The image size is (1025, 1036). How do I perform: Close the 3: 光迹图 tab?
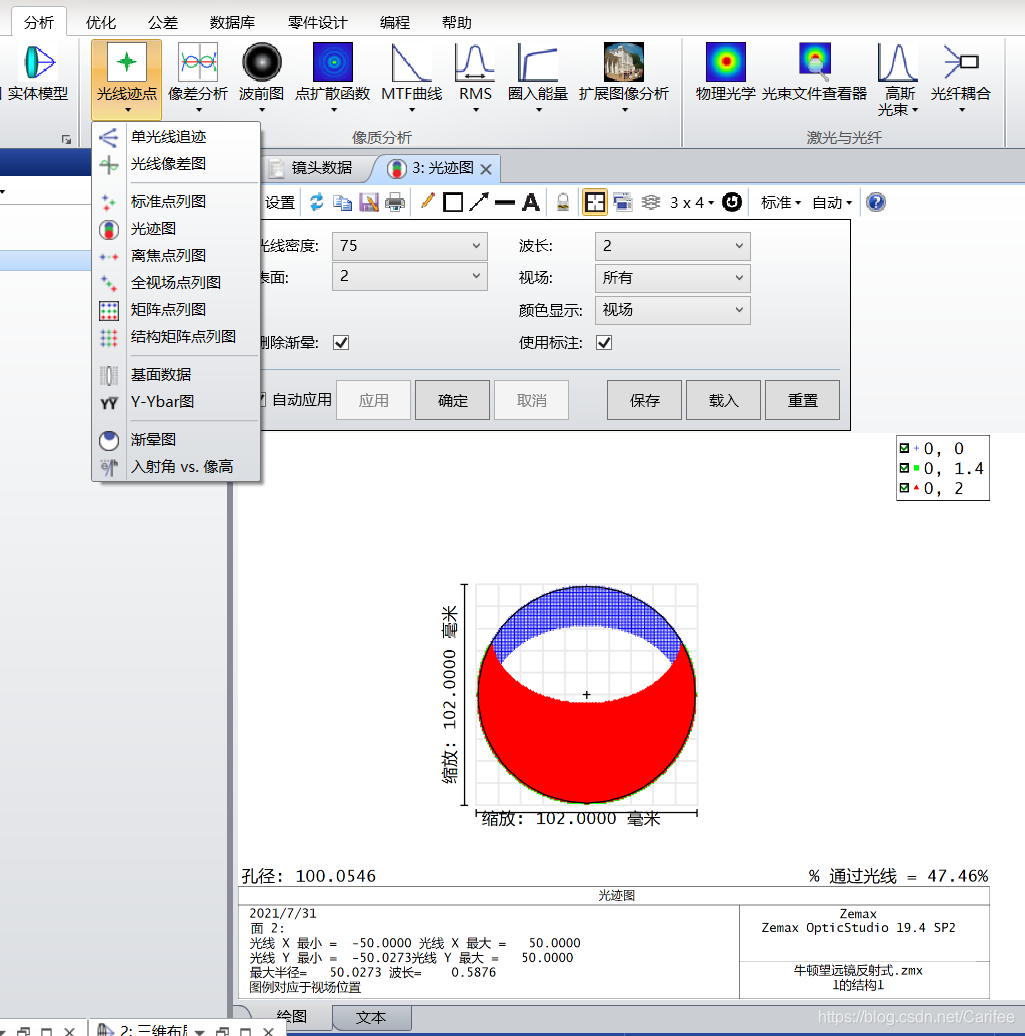[x=486, y=169]
